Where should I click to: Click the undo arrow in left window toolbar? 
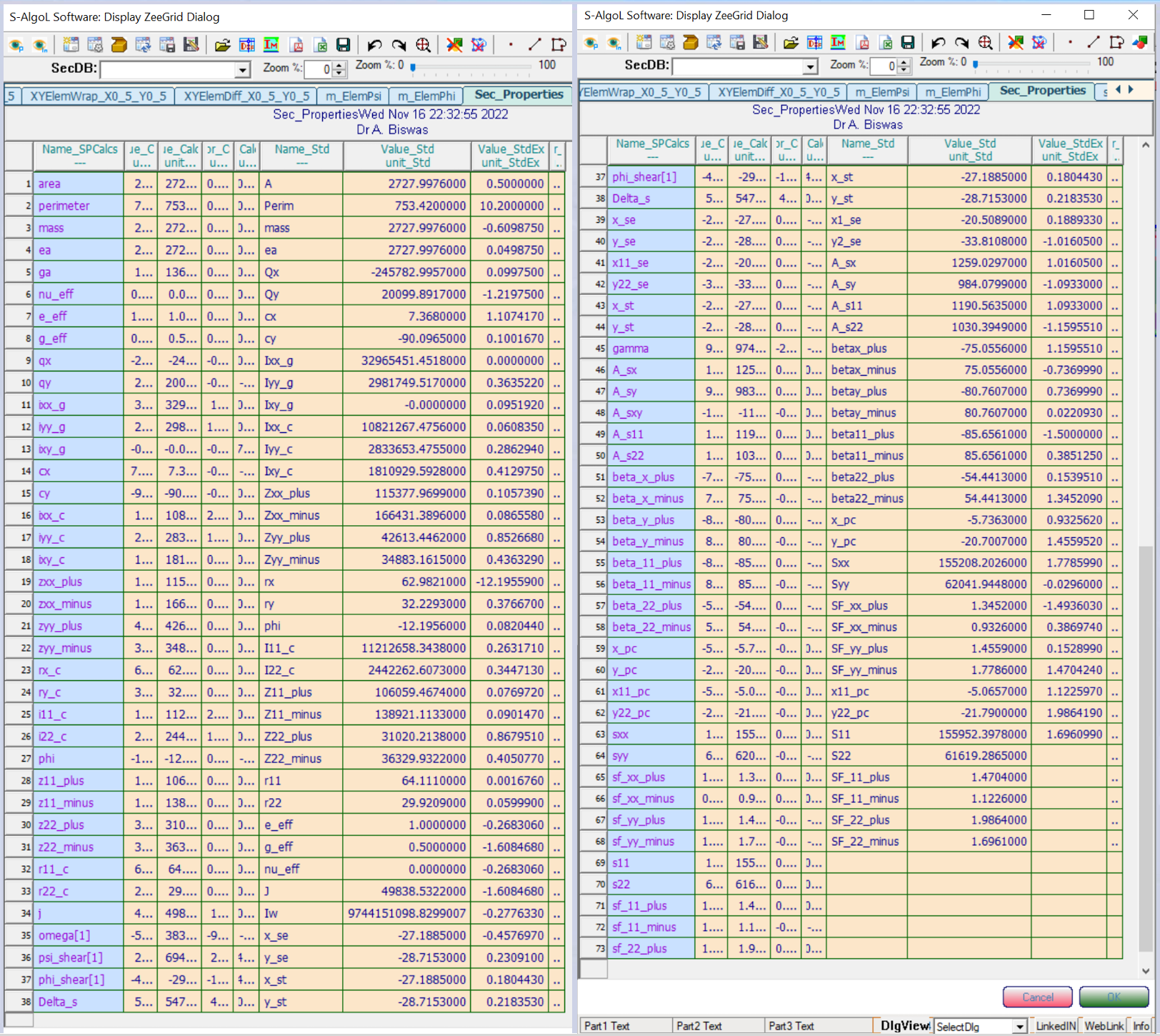(x=374, y=45)
